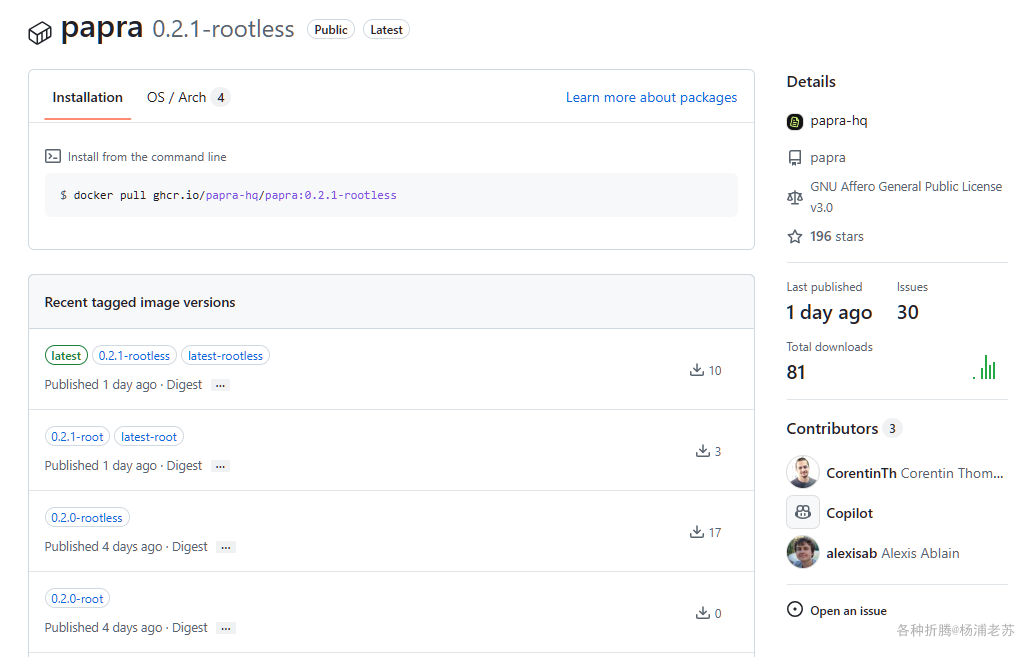The image size is (1036, 657).
Task: Open the papra repository link in Details
Action: click(x=828, y=158)
